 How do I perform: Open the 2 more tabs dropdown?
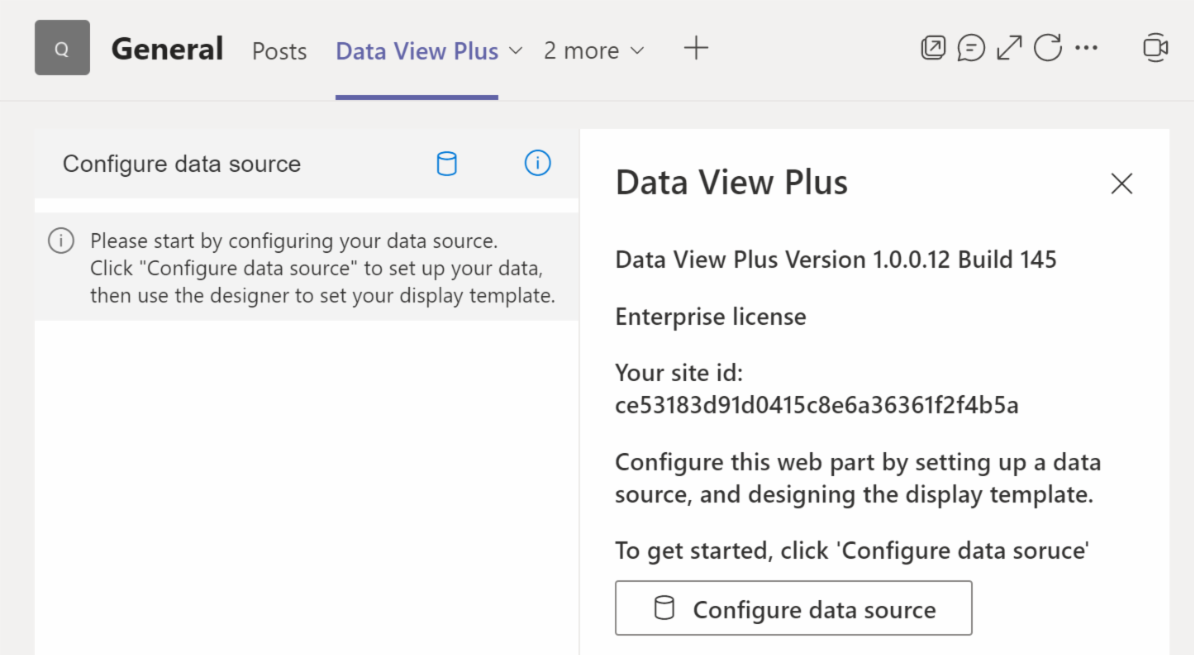(594, 51)
